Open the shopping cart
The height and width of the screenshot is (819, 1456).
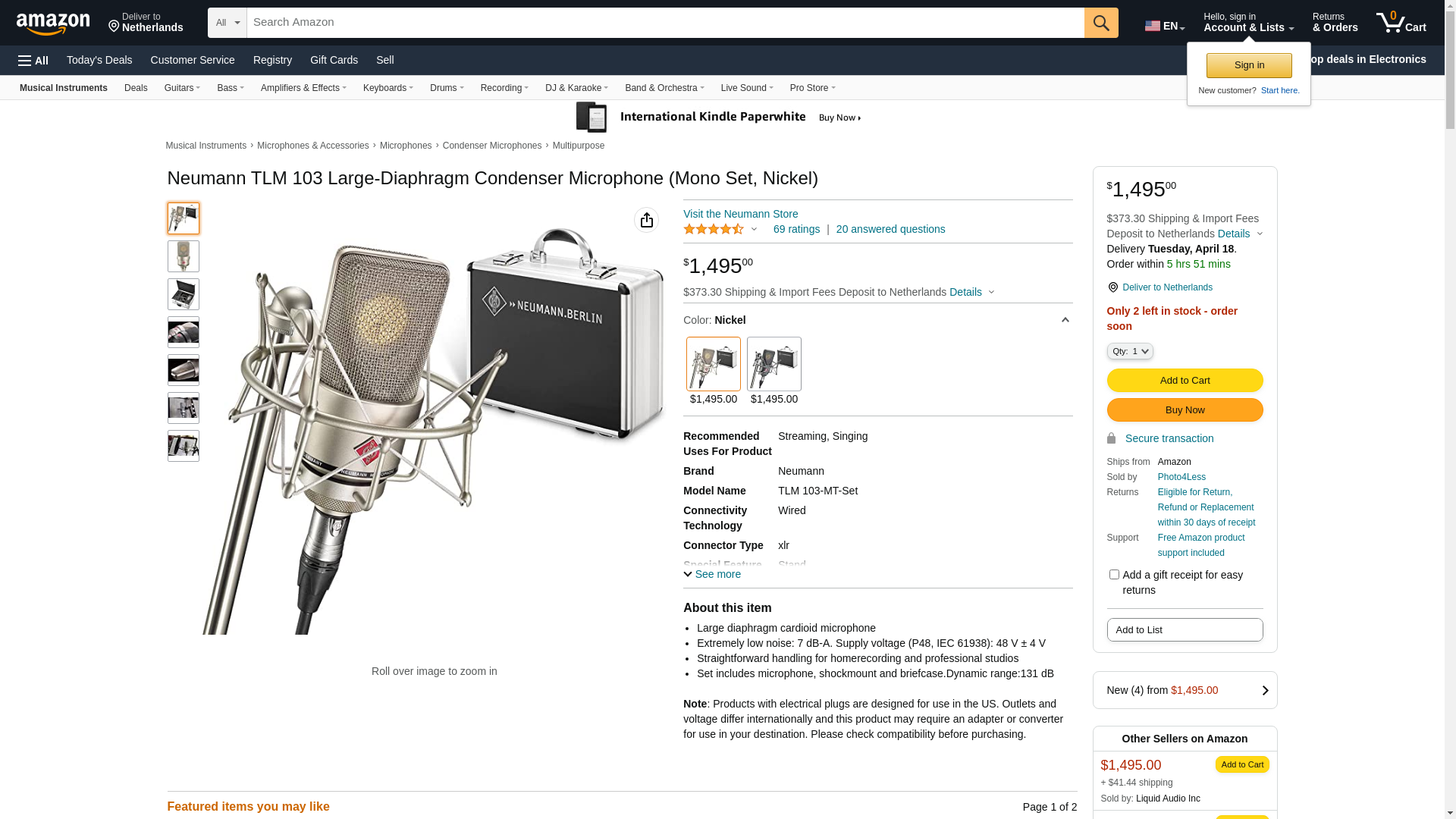click(x=1401, y=23)
